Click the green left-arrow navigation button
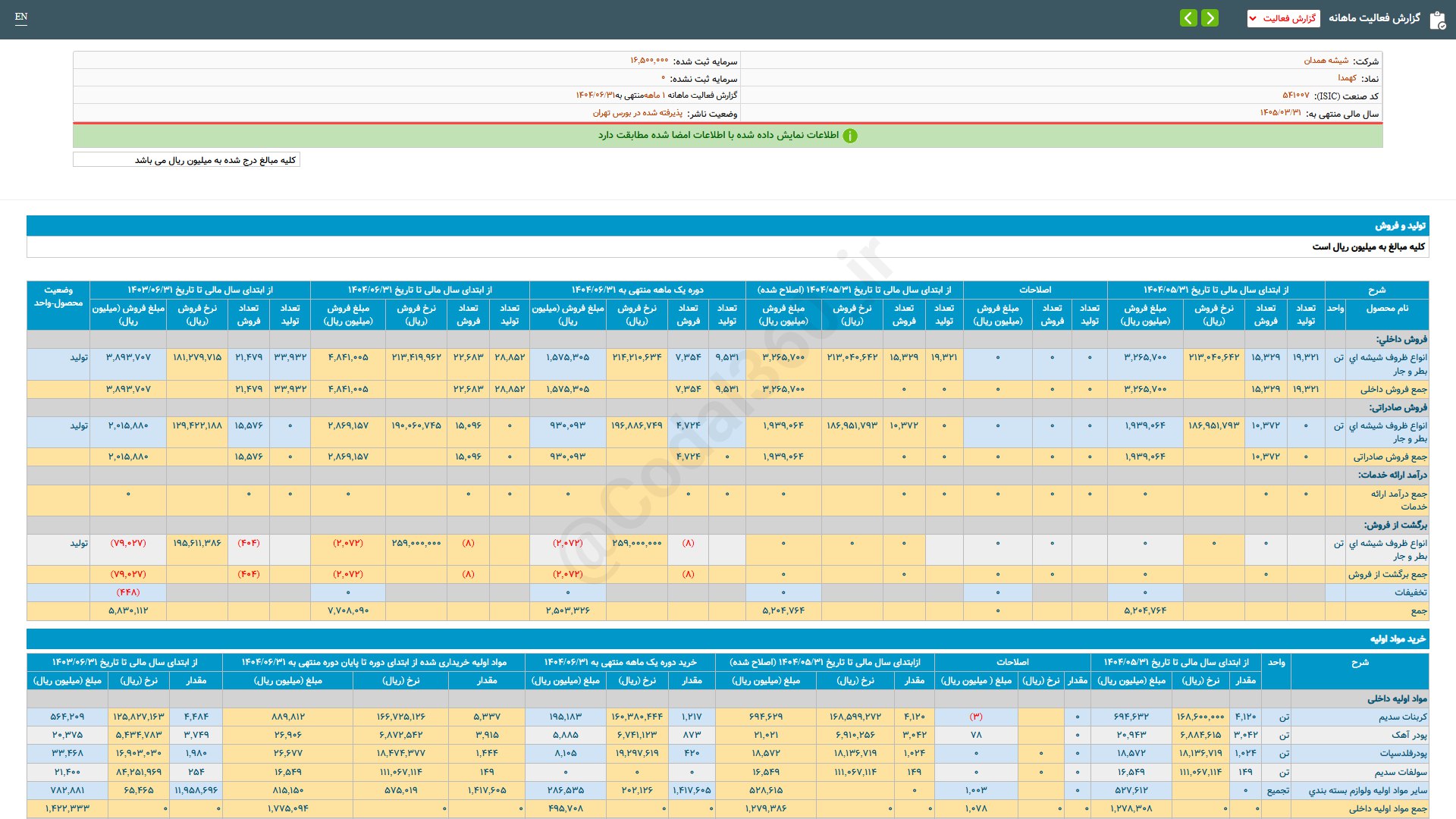This screenshot has width=1456, height=819. [1188, 17]
